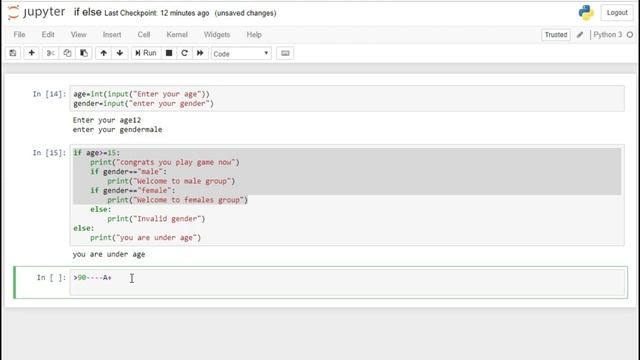Image resolution: width=640 pixels, height=360 pixels.
Task: Click the 'Welcome to females group' print line
Action: point(178,200)
